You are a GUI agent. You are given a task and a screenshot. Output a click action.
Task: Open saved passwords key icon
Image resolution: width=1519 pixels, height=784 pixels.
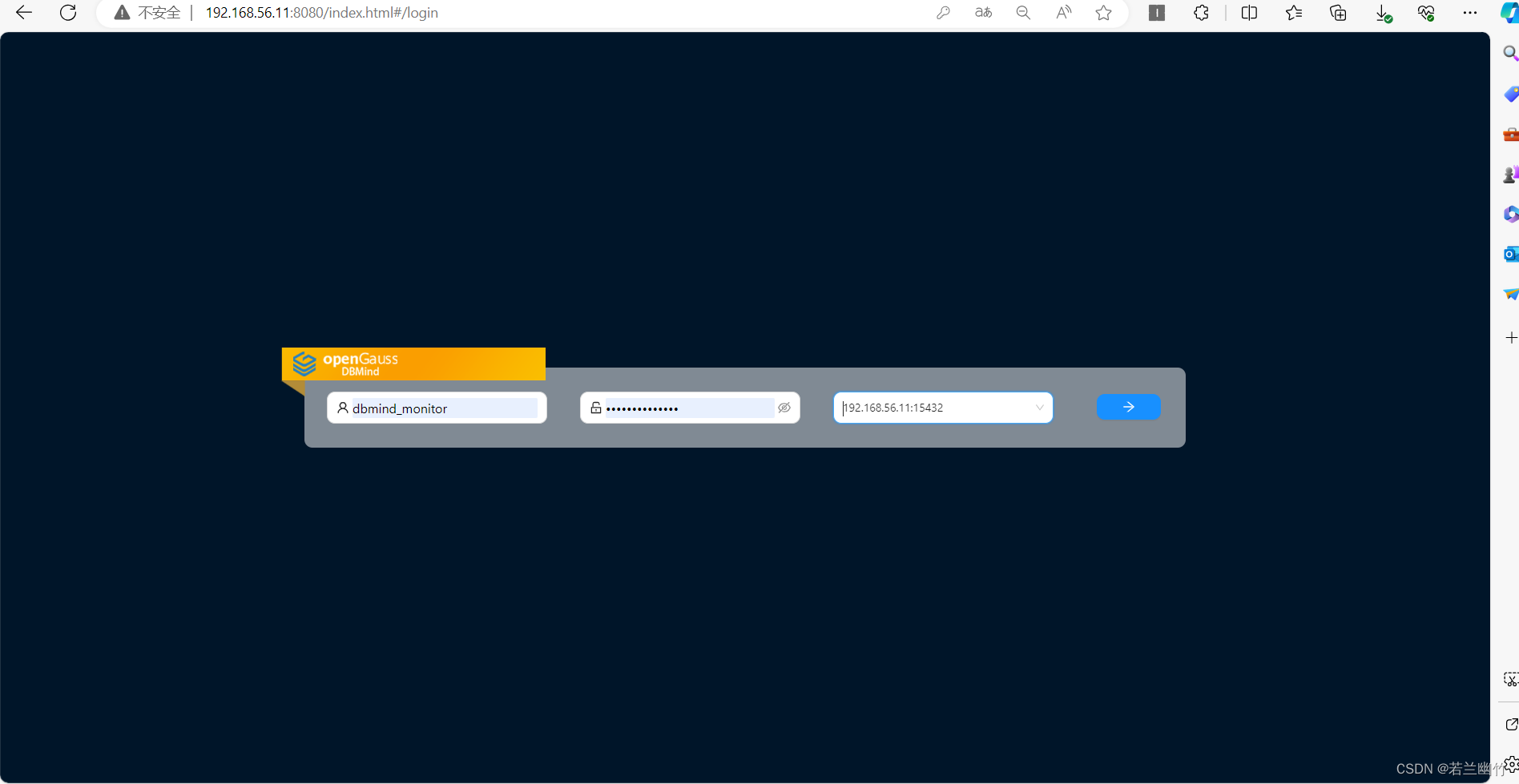943,13
